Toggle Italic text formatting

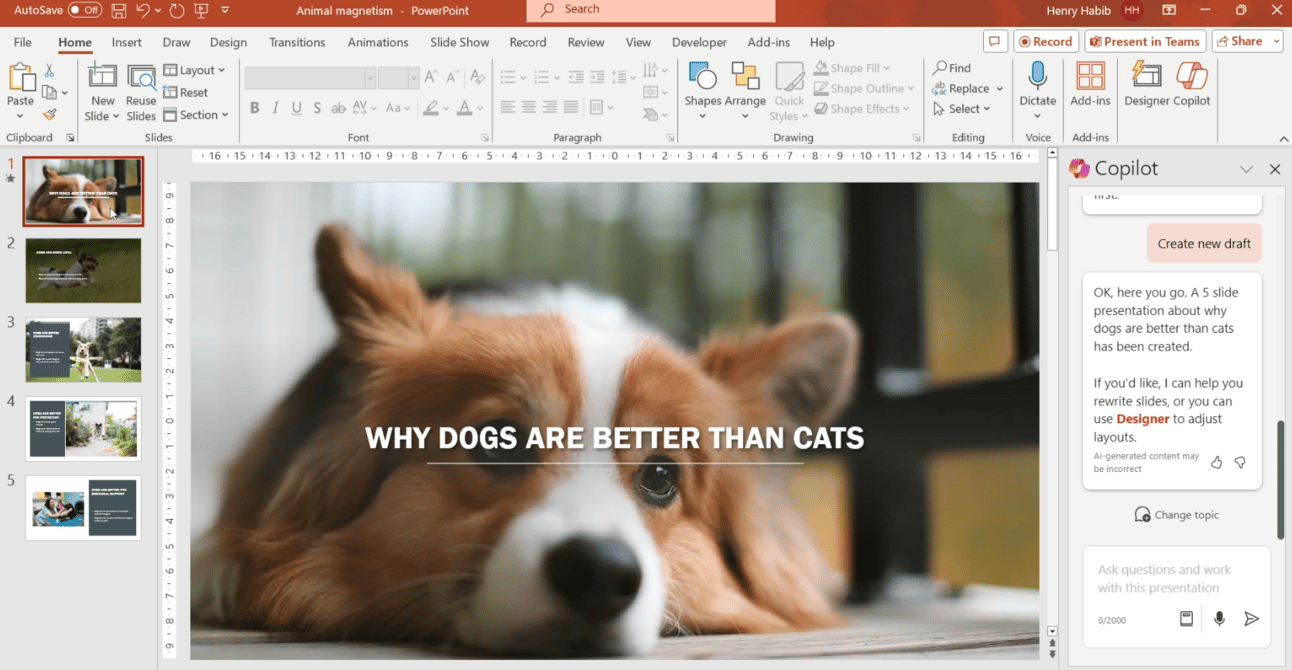coord(275,108)
